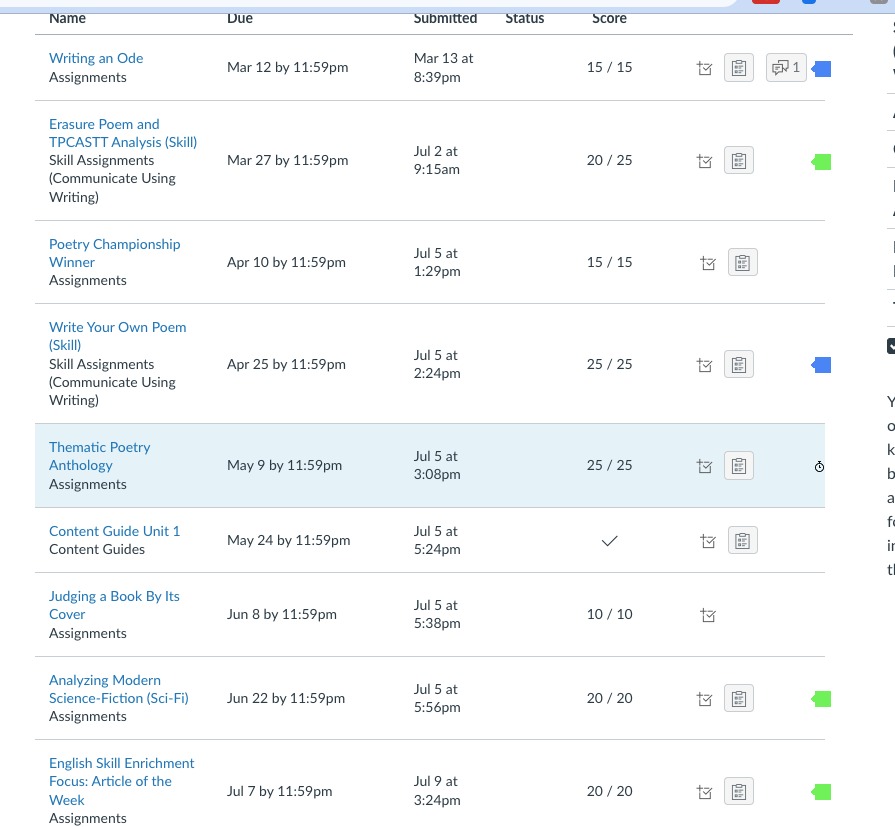Screen dimensions: 895x827
Task: Show rubric for Erasure Poem and TPCASTT Analysis
Action: point(738,161)
